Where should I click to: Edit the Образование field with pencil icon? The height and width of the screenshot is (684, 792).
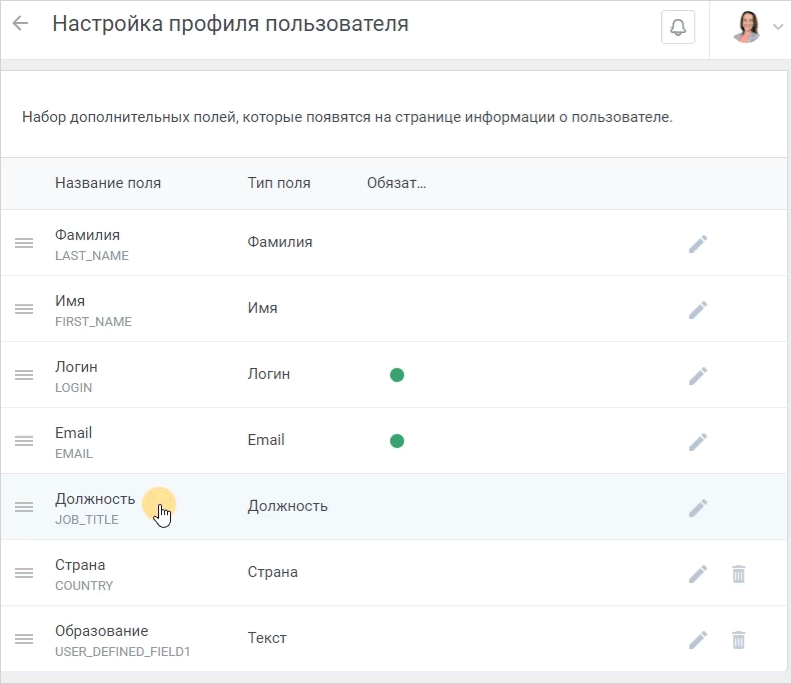(x=698, y=640)
